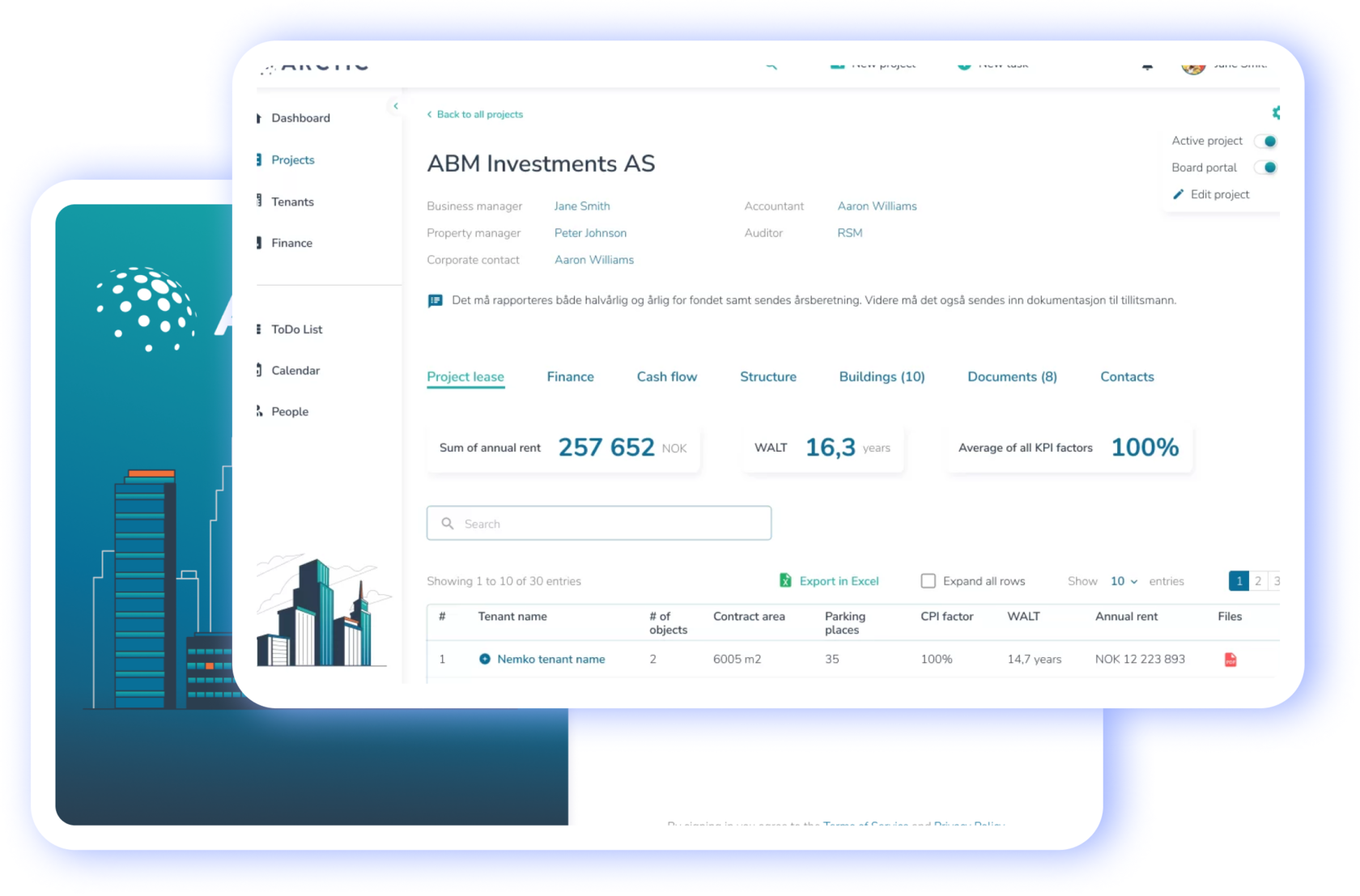Image resolution: width=1360 pixels, height=896 pixels.
Task: Open business manager Jane Smith's profile
Action: (582, 206)
